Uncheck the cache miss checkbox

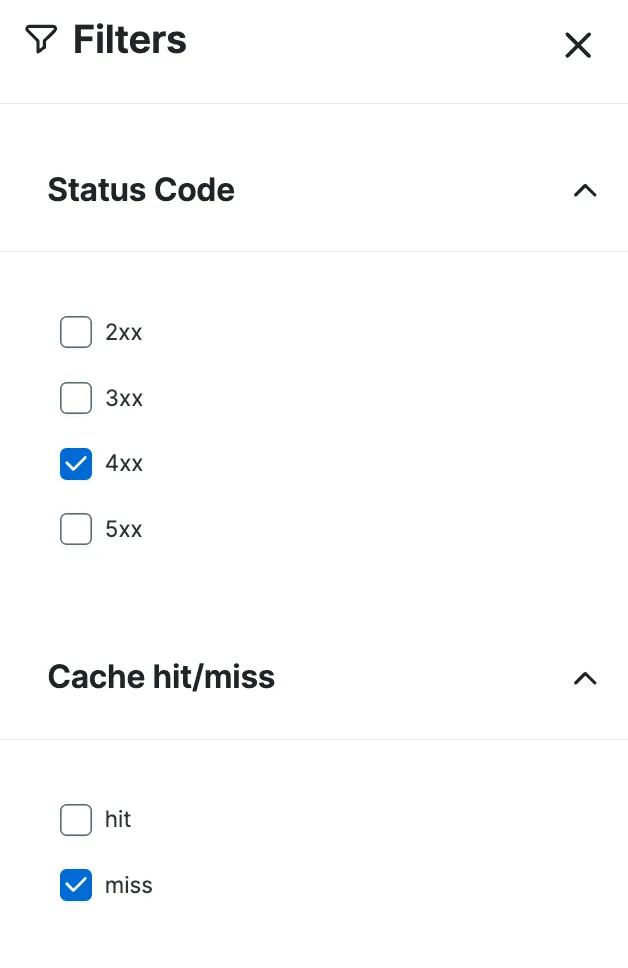76,885
